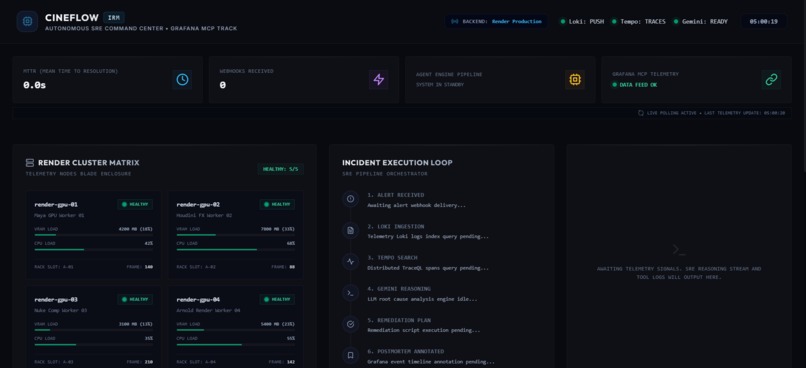Image resolution: width=806 pixels, height=368 pixels.
Task: Click the HEALTHY: 5/5 cluster badge
Action: [281, 169]
